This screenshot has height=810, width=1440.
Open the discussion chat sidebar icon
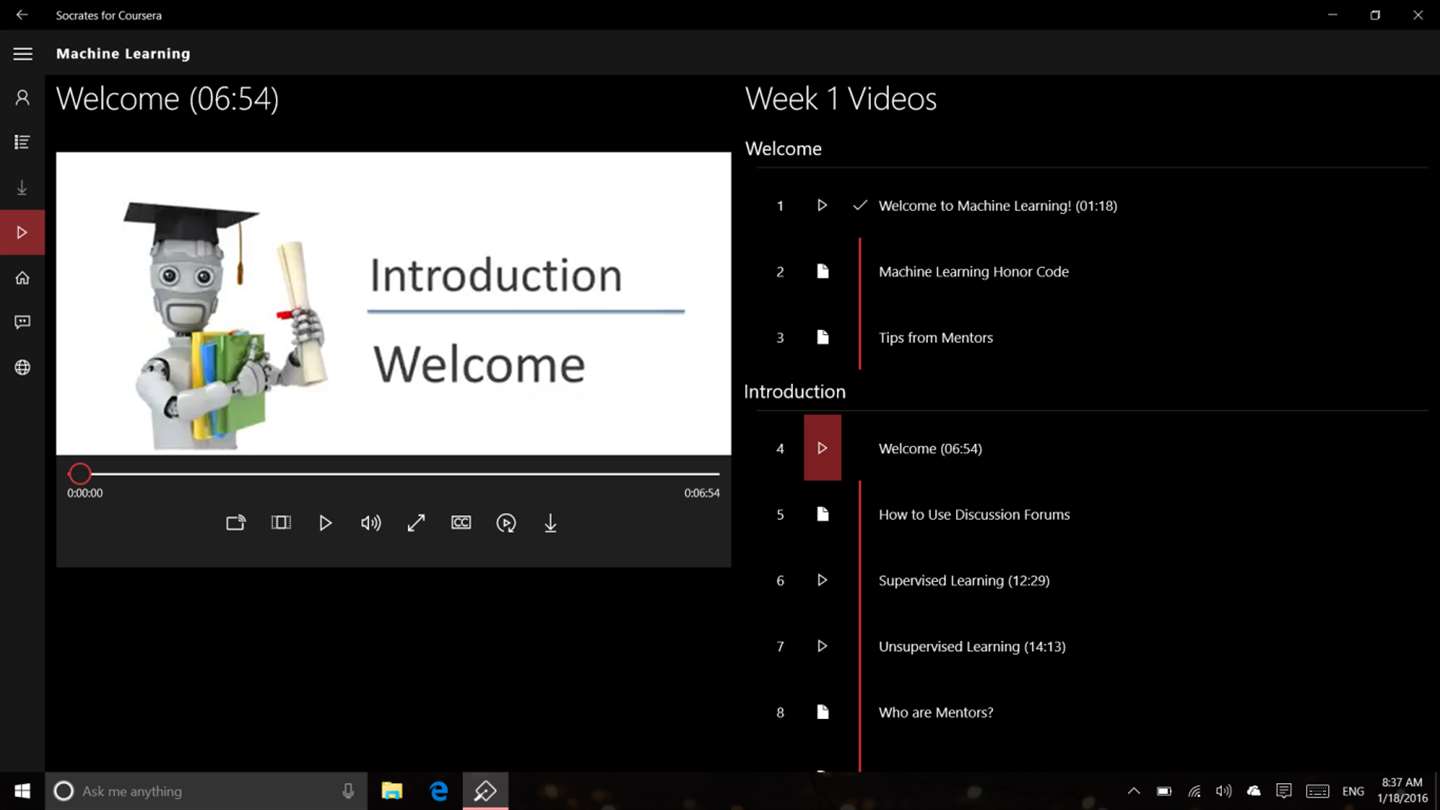tap(22, 322)
